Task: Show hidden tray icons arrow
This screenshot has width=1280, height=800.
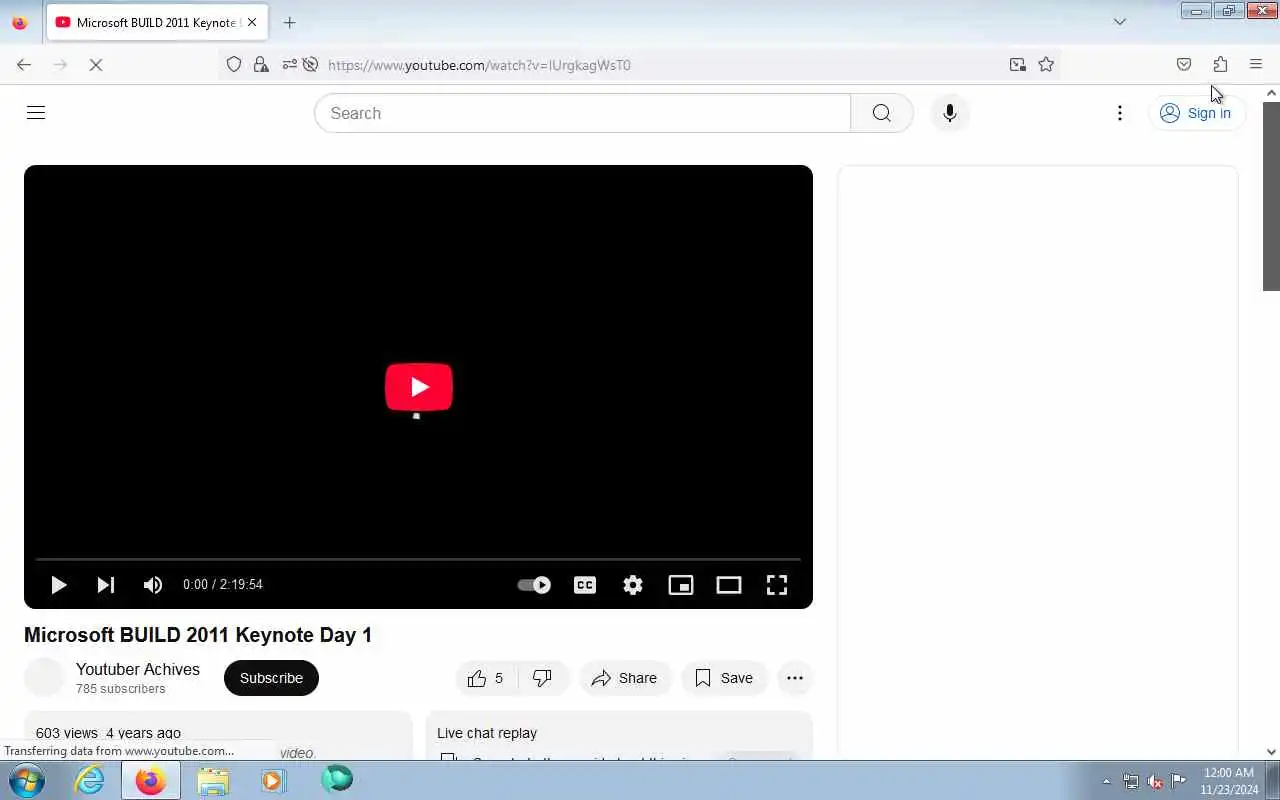Action: (x=1106, y=782)
